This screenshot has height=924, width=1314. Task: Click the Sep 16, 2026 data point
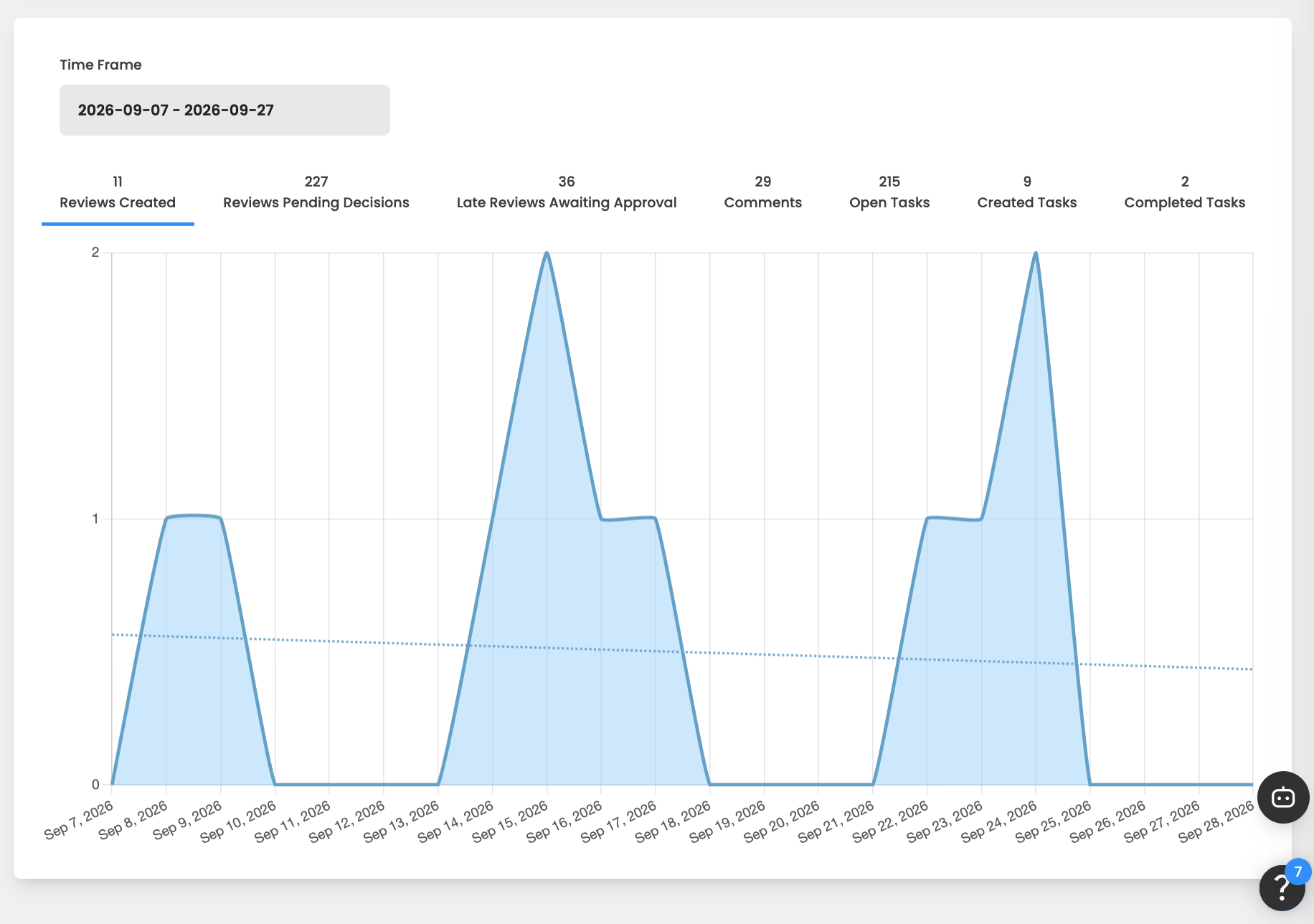601,518
